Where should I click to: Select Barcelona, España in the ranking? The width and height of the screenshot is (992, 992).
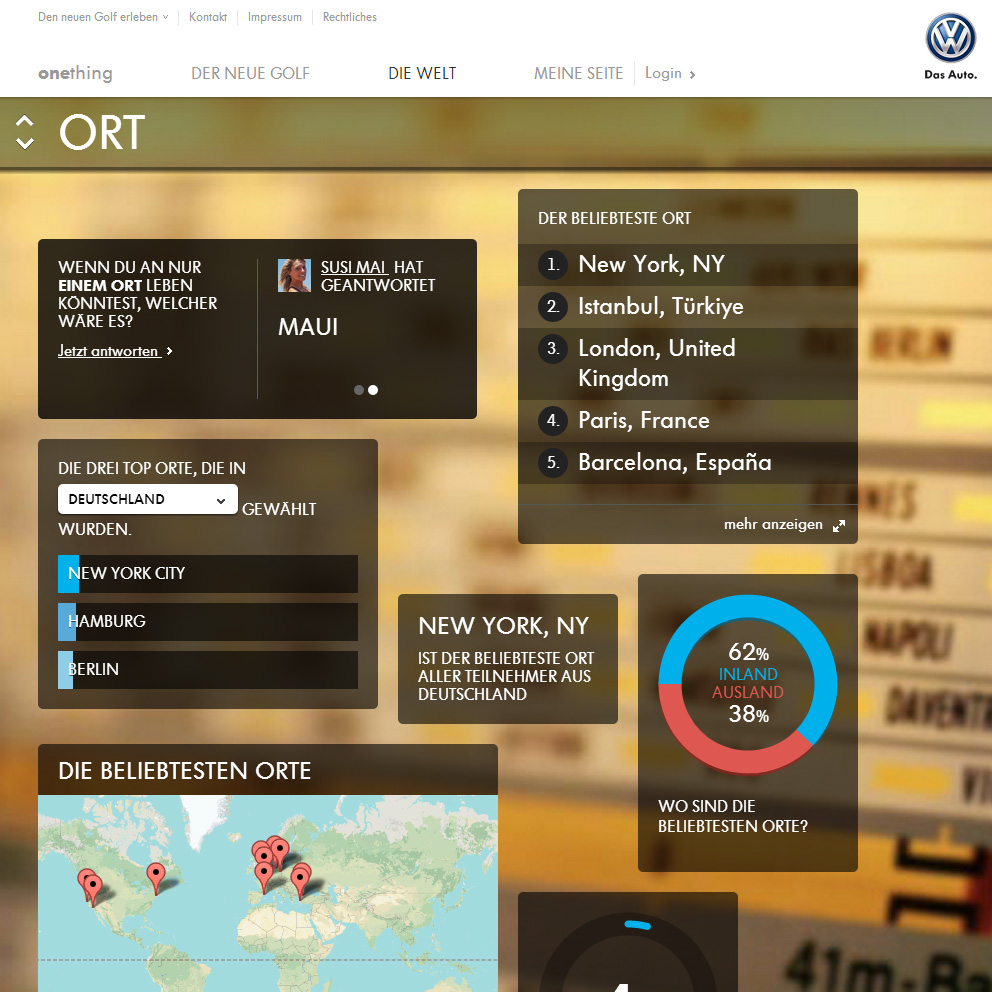[688, 463]
